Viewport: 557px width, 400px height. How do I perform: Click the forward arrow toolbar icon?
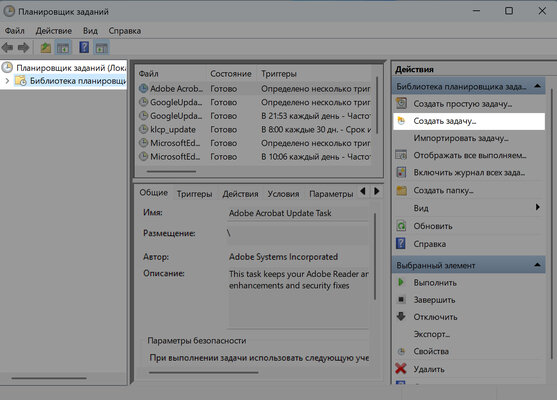(23, 47)
